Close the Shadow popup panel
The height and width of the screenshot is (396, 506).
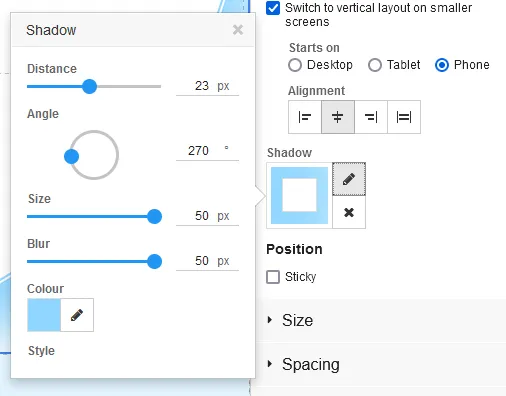[x=238, y=30]
